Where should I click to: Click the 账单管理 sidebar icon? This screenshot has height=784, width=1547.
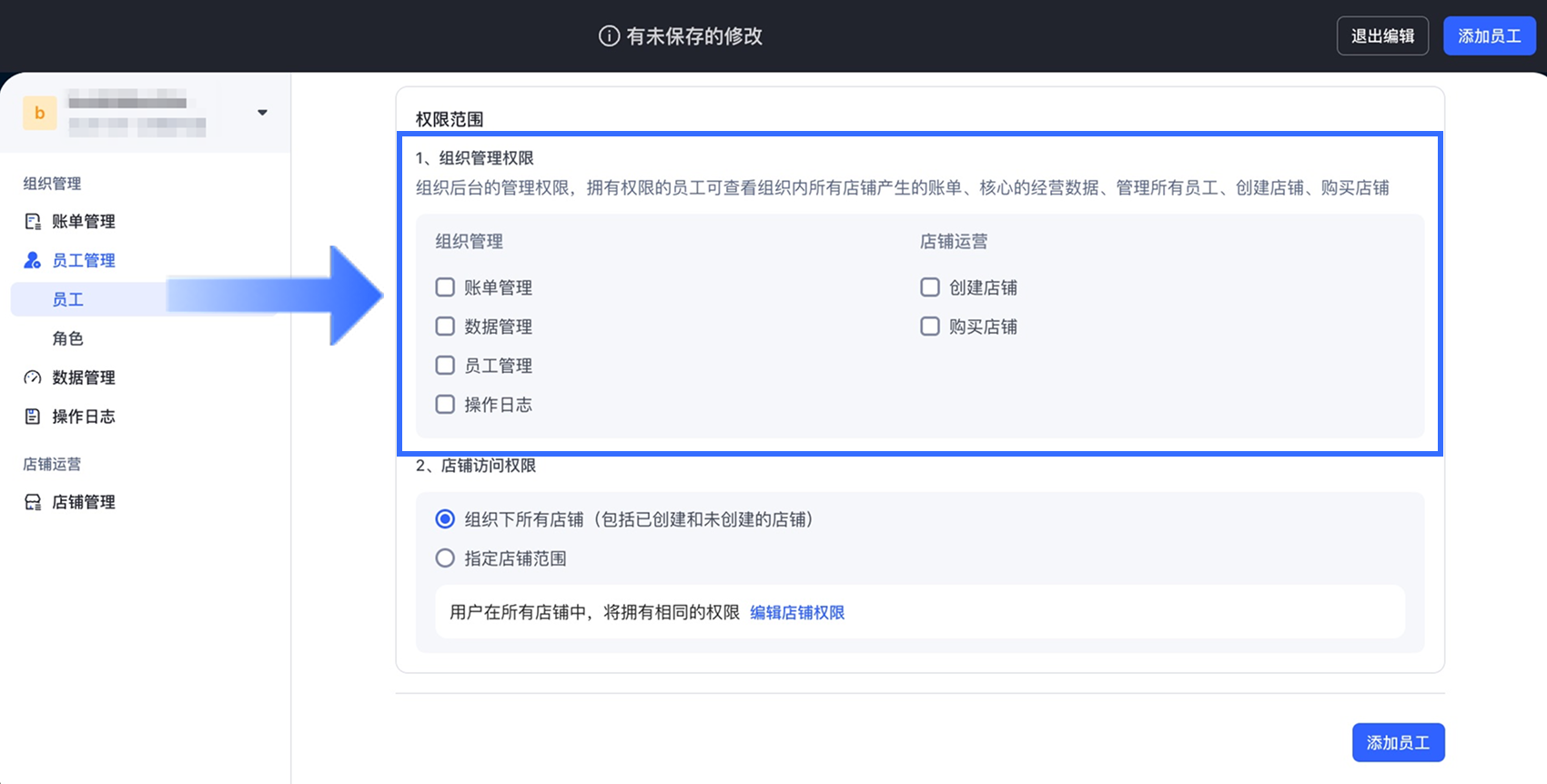click(33, 221)
